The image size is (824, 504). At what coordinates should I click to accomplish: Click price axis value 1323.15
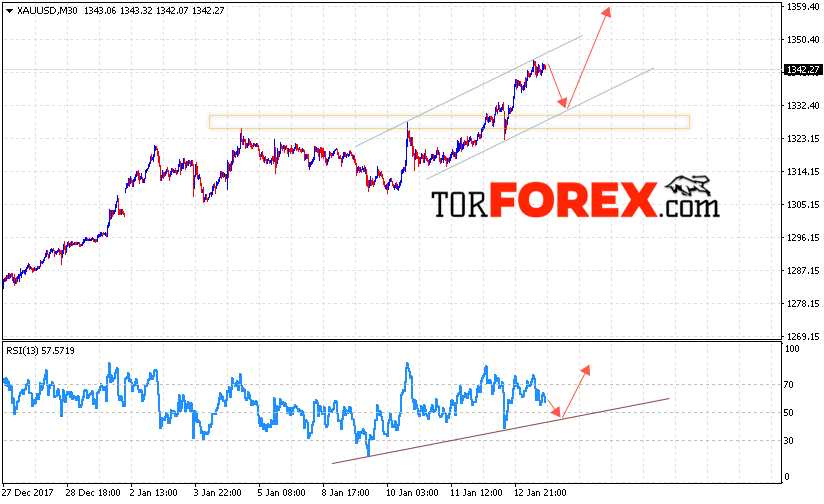[x=802, y=139]
